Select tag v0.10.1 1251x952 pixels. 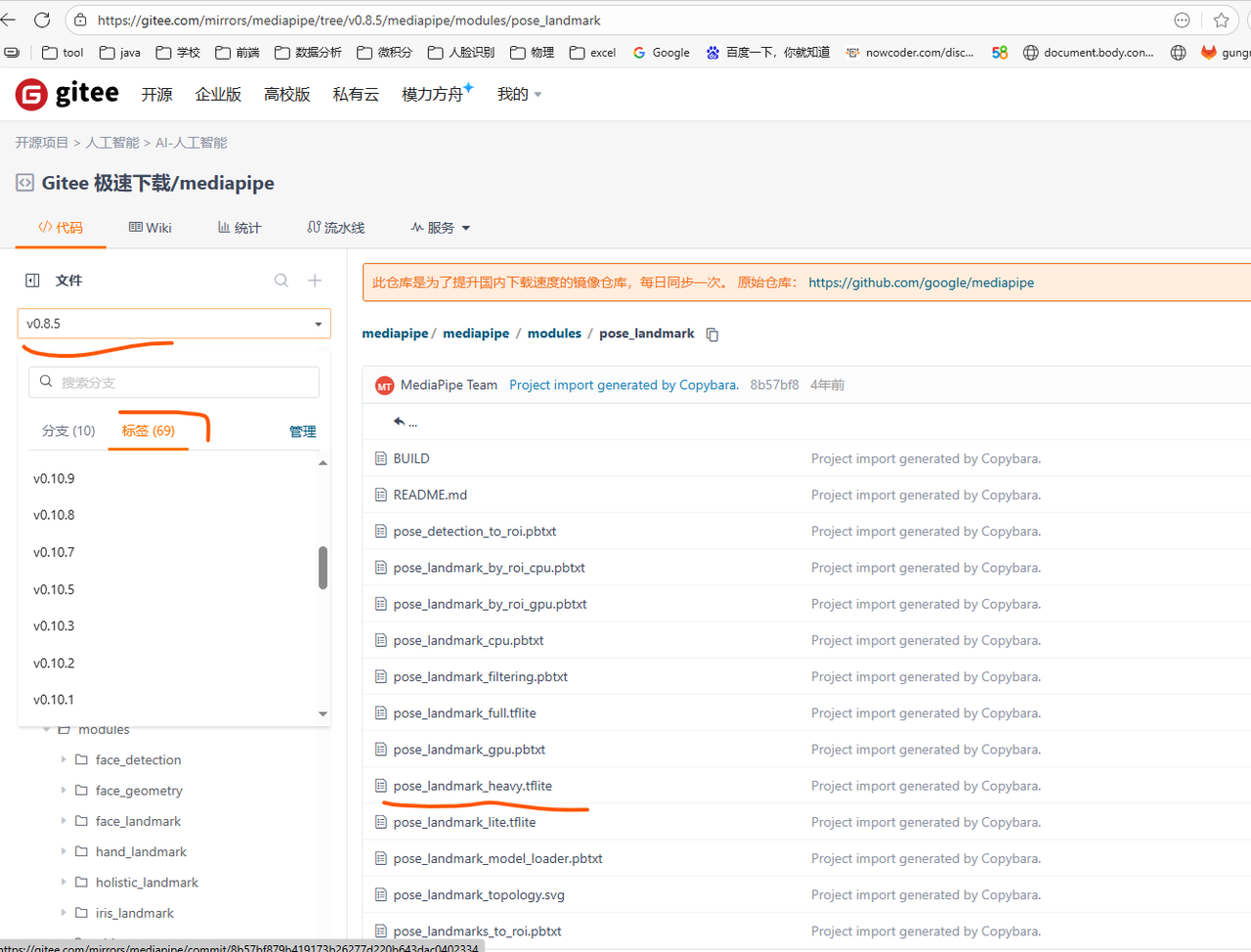tap(54, 700)
